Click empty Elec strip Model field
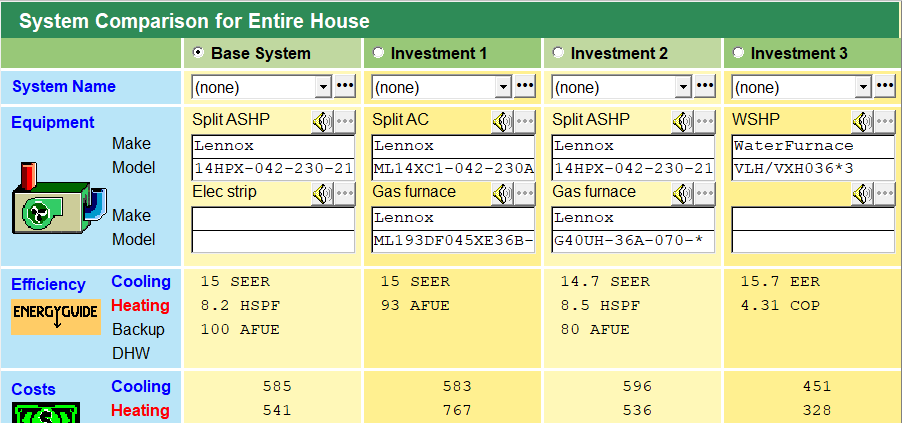The image size is (902, 423). point(273,242)
